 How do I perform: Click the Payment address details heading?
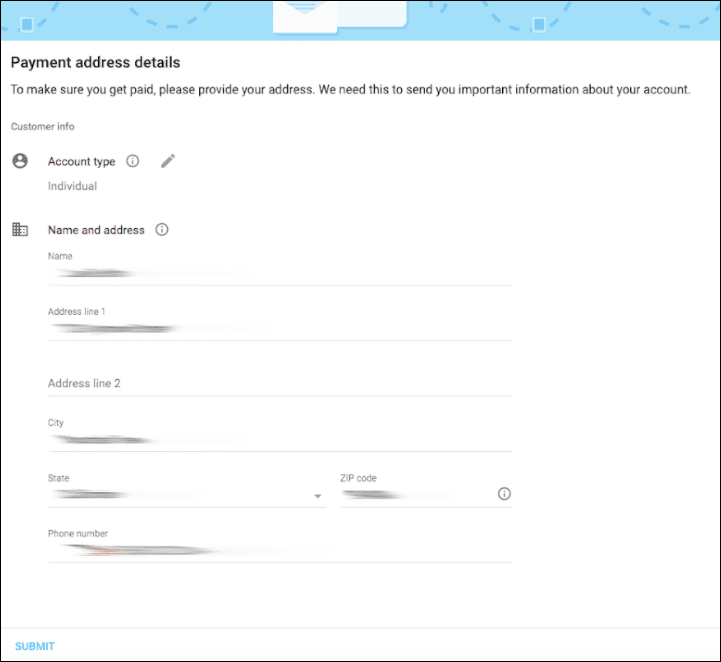pos(95,63)
